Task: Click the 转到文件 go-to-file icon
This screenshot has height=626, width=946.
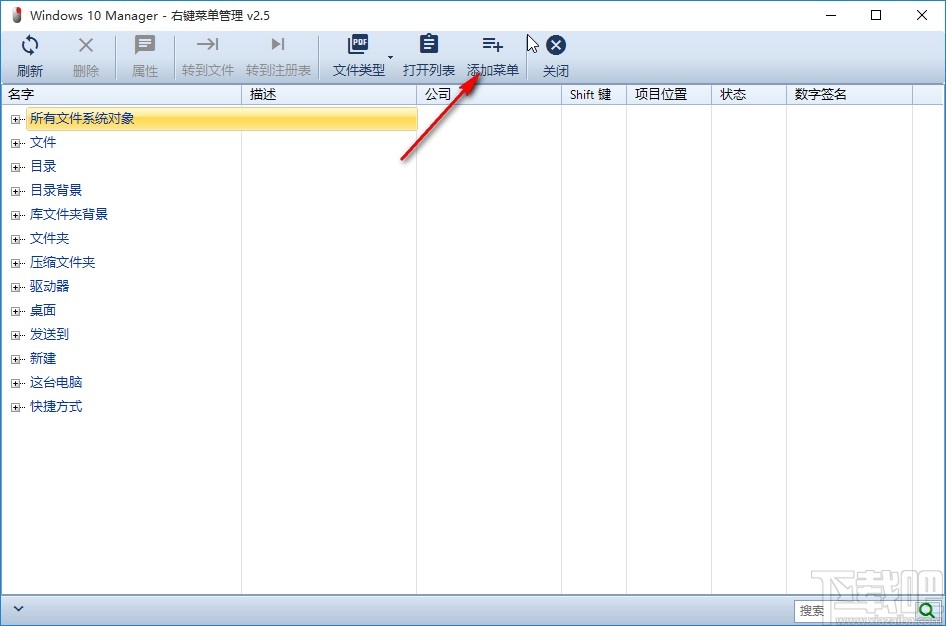Action: point(207,45)
